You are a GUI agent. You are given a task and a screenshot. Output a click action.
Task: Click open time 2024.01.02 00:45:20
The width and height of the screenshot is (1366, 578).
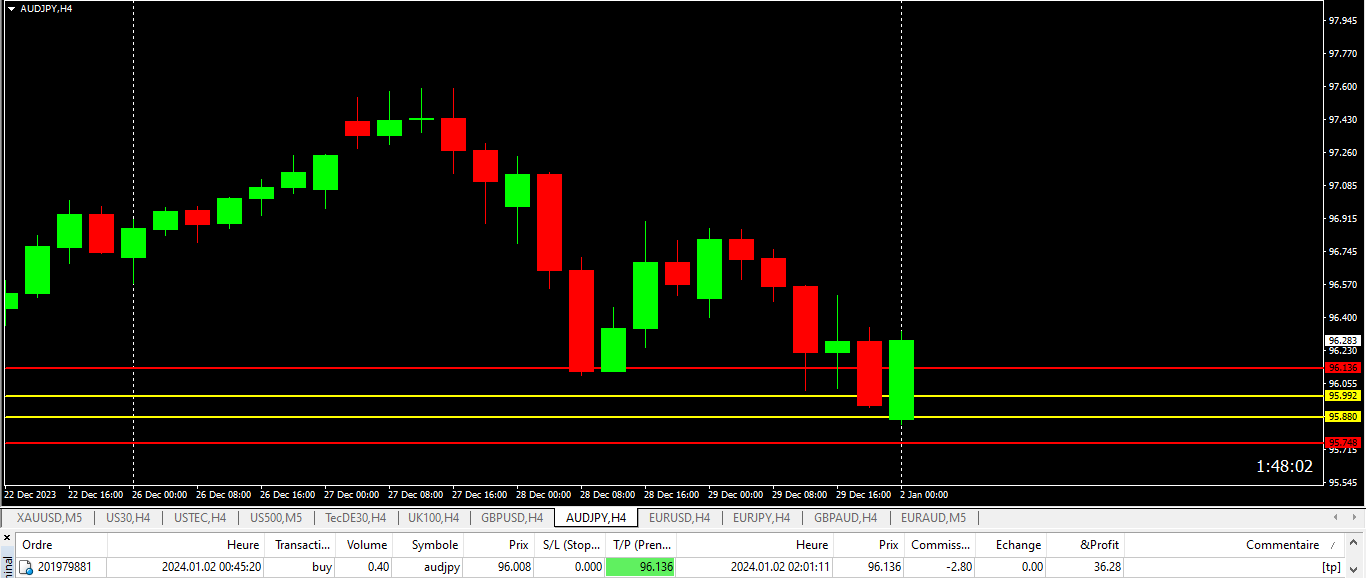tap(212, 567)
